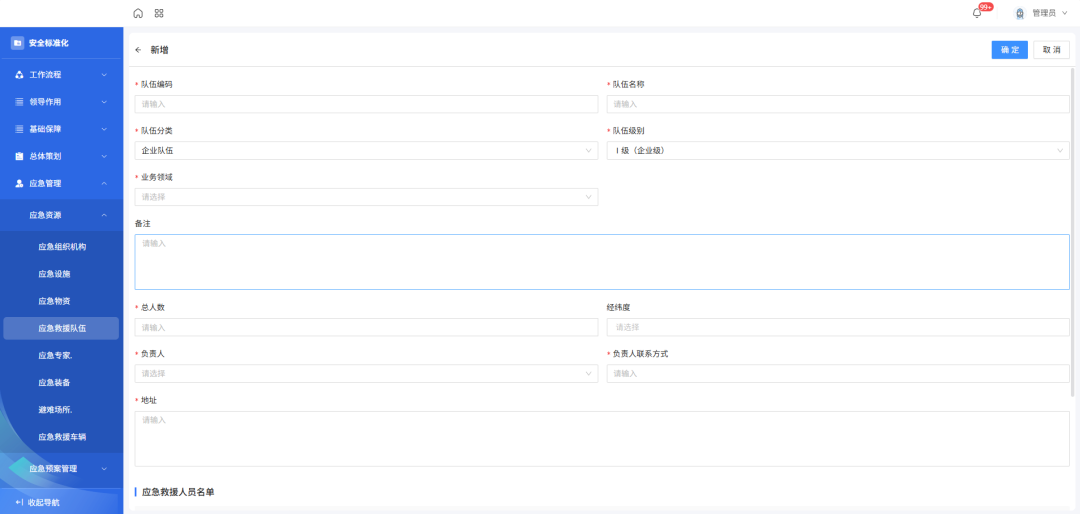
Task: Click the 工作流程 sidebar icon
Action: pos(19,75)
